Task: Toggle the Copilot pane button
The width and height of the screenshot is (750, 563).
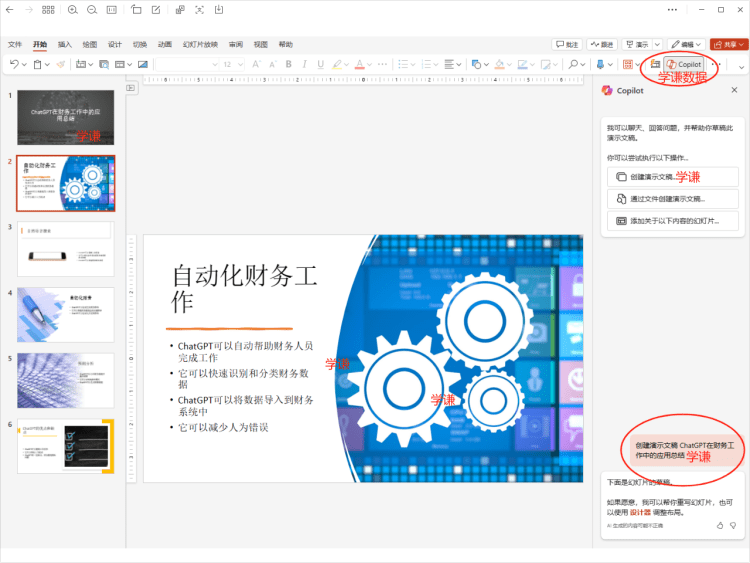Action: click(x=684, y=64)
